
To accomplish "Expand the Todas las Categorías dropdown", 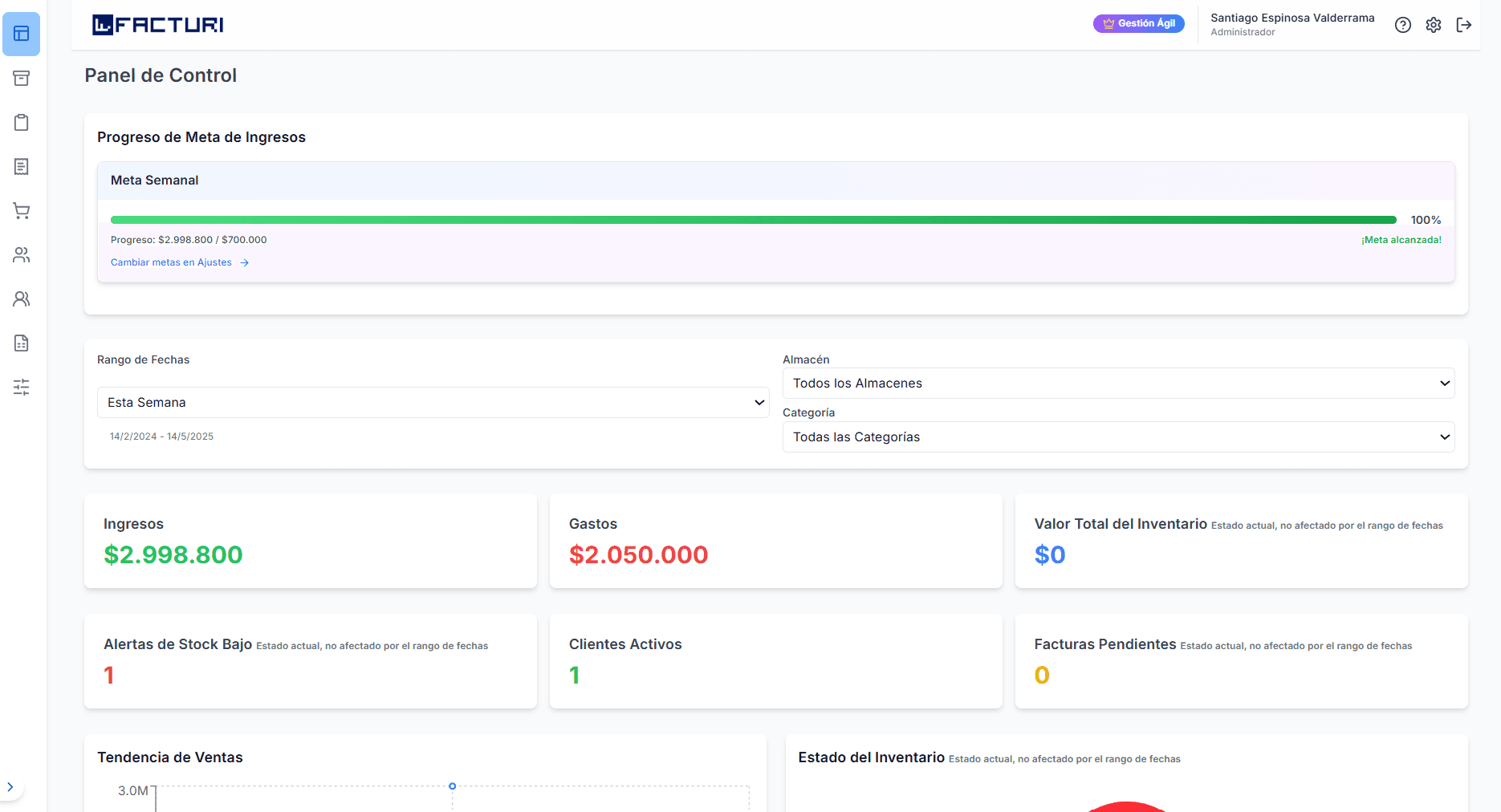I will tap(1117, 437).
